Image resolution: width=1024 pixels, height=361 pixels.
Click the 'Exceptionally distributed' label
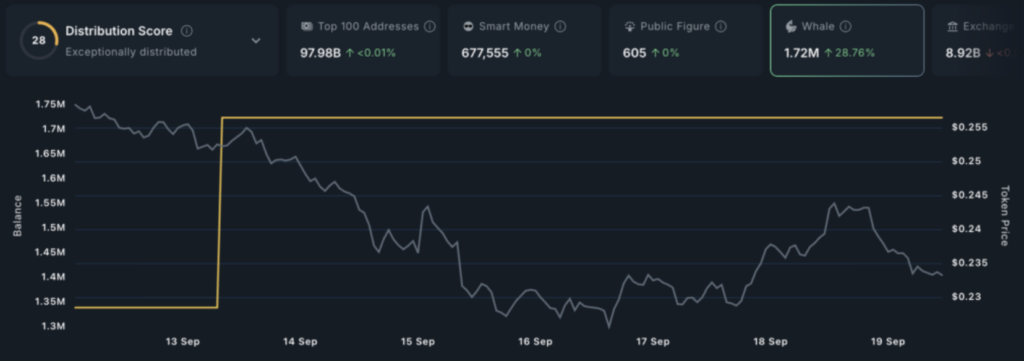pos(131,52)
